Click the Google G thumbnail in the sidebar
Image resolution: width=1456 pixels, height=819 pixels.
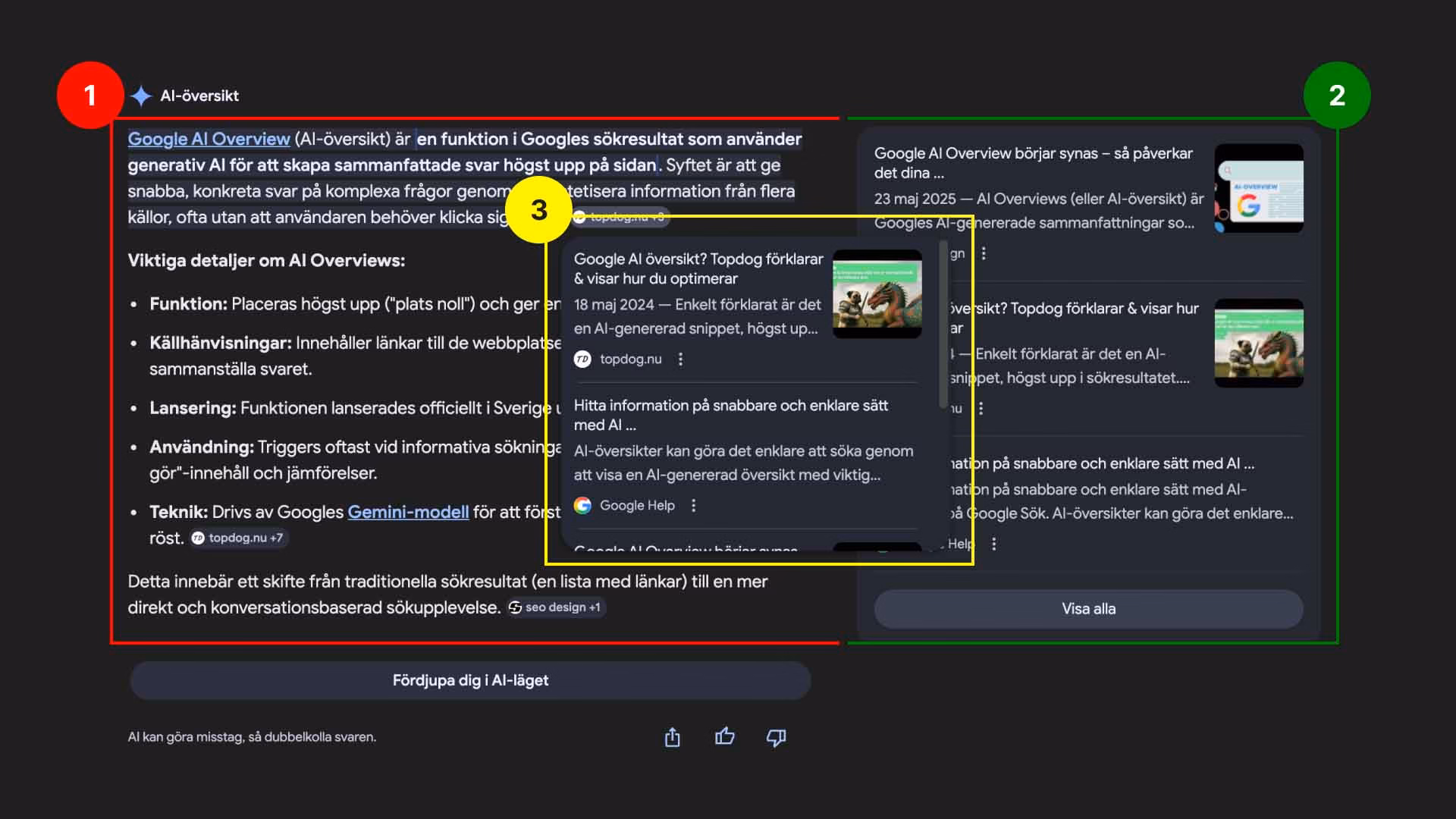1259,188
